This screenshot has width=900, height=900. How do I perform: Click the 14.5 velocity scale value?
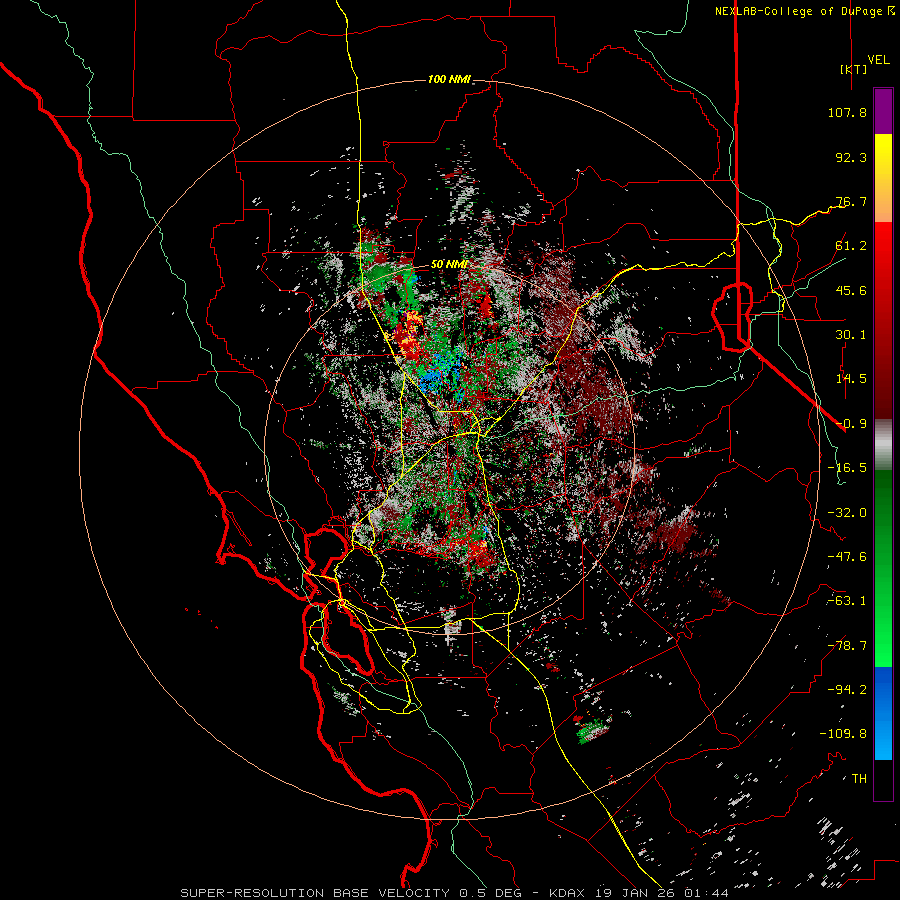[x=851, y=379]
